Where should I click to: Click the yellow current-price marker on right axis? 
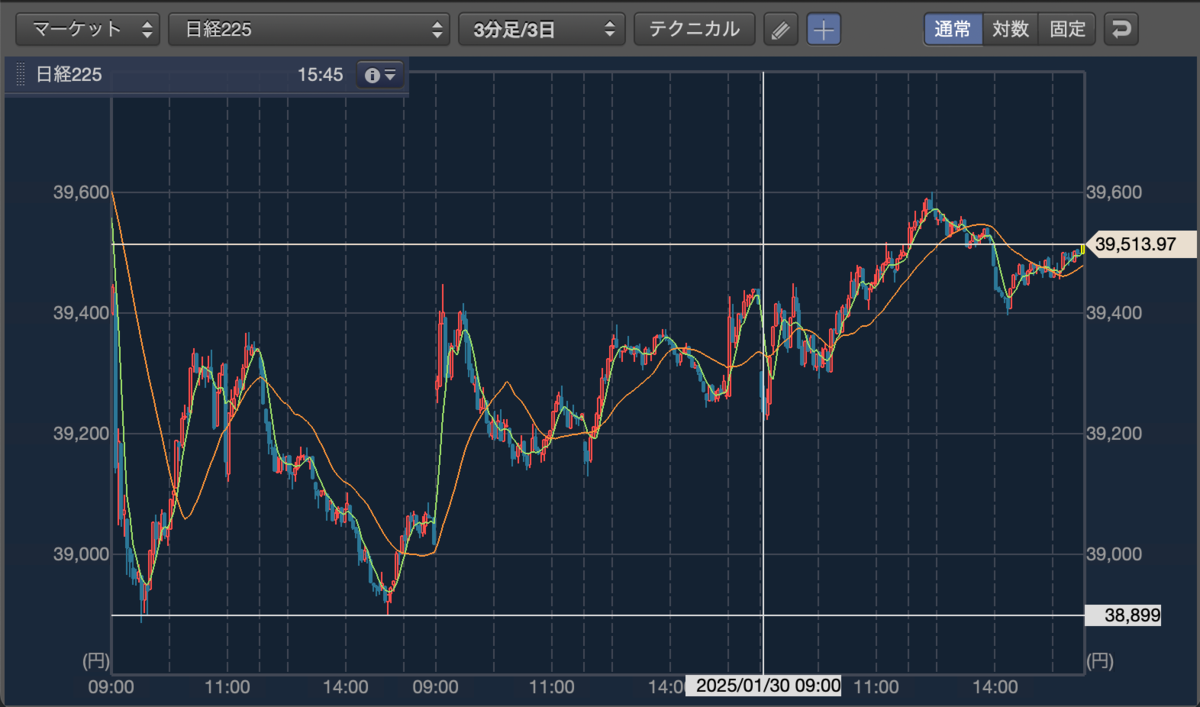pyautogui.click(x=1083, y=250)
